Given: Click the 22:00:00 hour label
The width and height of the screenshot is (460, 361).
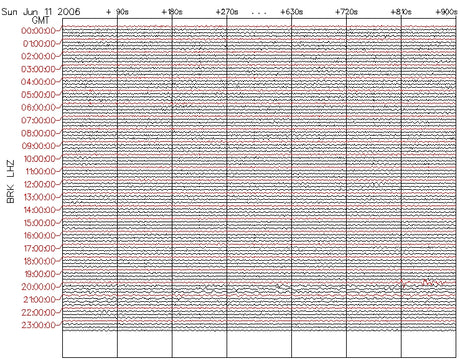Looking at the screenshot, I should 38,313.
